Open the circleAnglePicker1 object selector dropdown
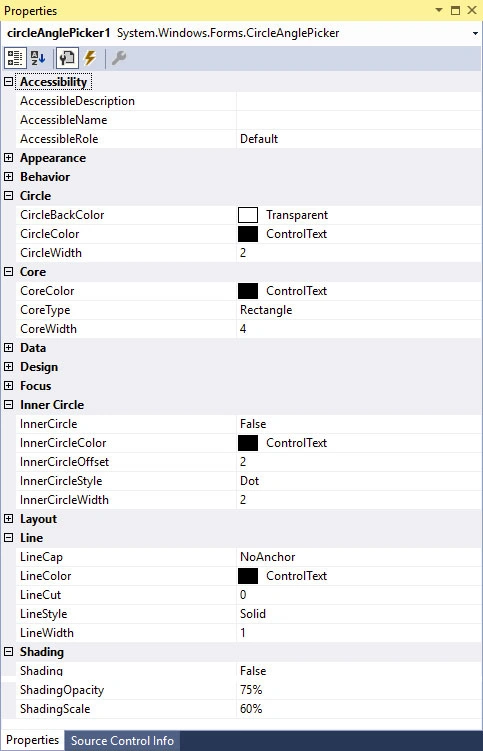This screenshot has height=751, width=483. point(475,34)
